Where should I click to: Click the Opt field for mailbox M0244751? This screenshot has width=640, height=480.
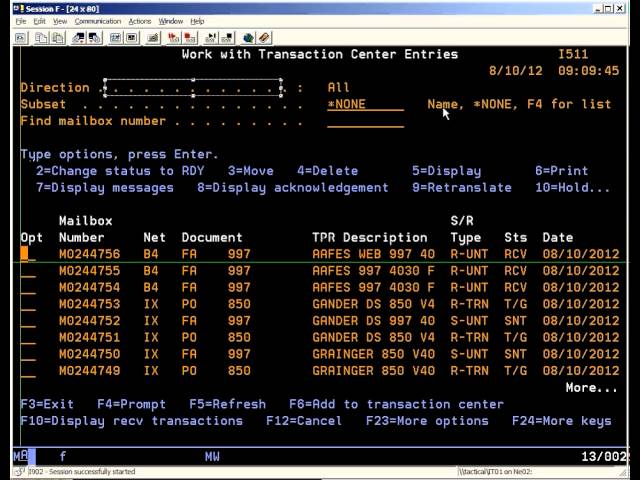[x=28, y=338]
